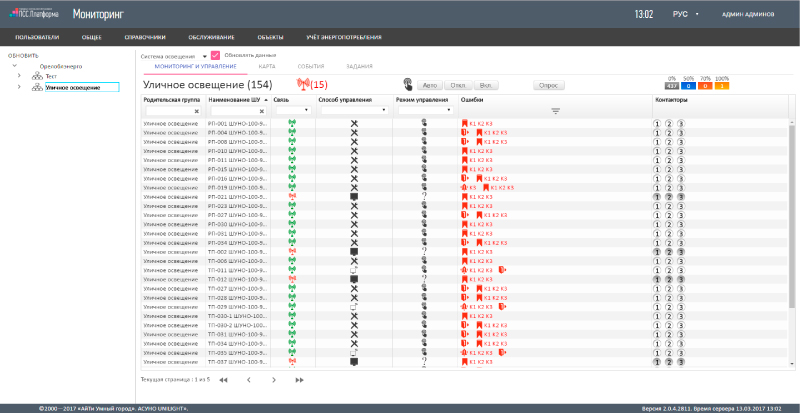Open the Учёт энергопотребления menu

coord(344,37)
